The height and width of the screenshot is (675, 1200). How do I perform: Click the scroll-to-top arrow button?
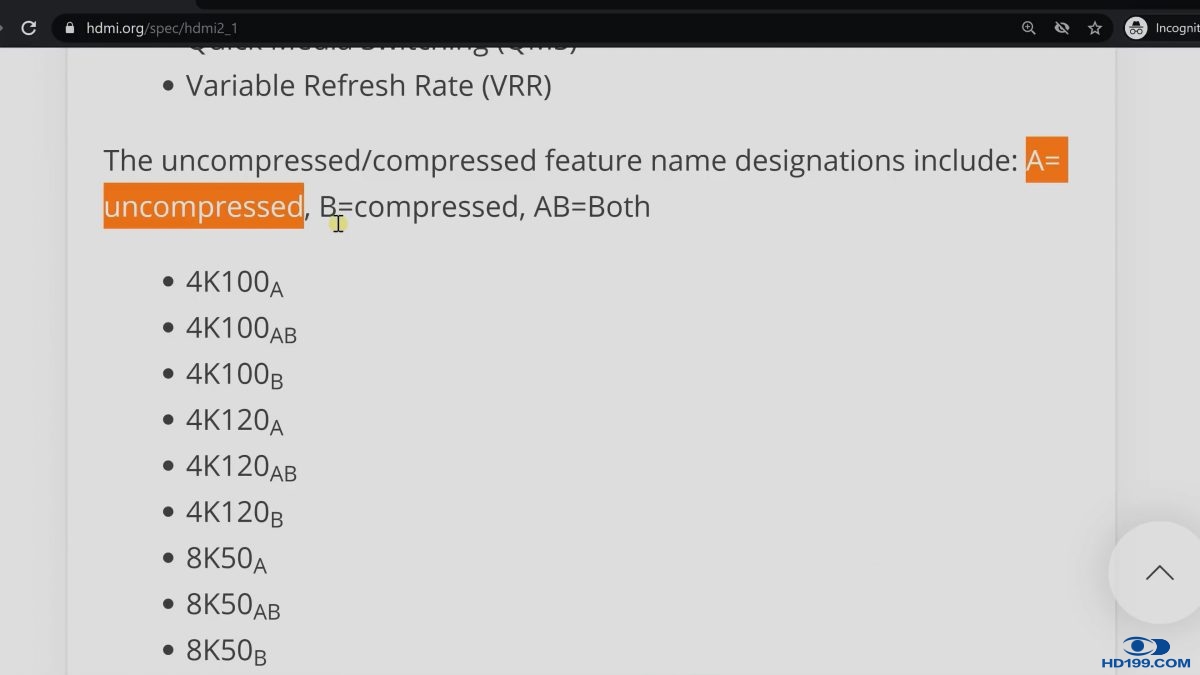(1159, 573)
